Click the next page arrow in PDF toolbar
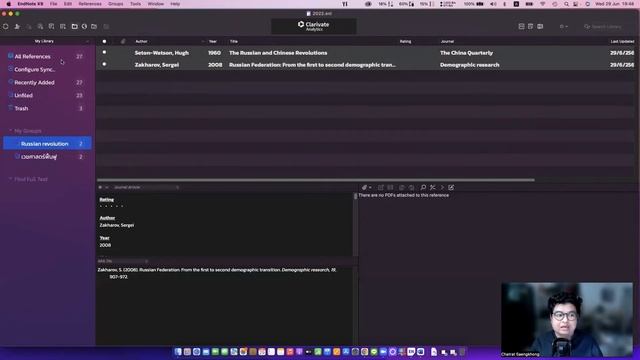 pos(442,187)
